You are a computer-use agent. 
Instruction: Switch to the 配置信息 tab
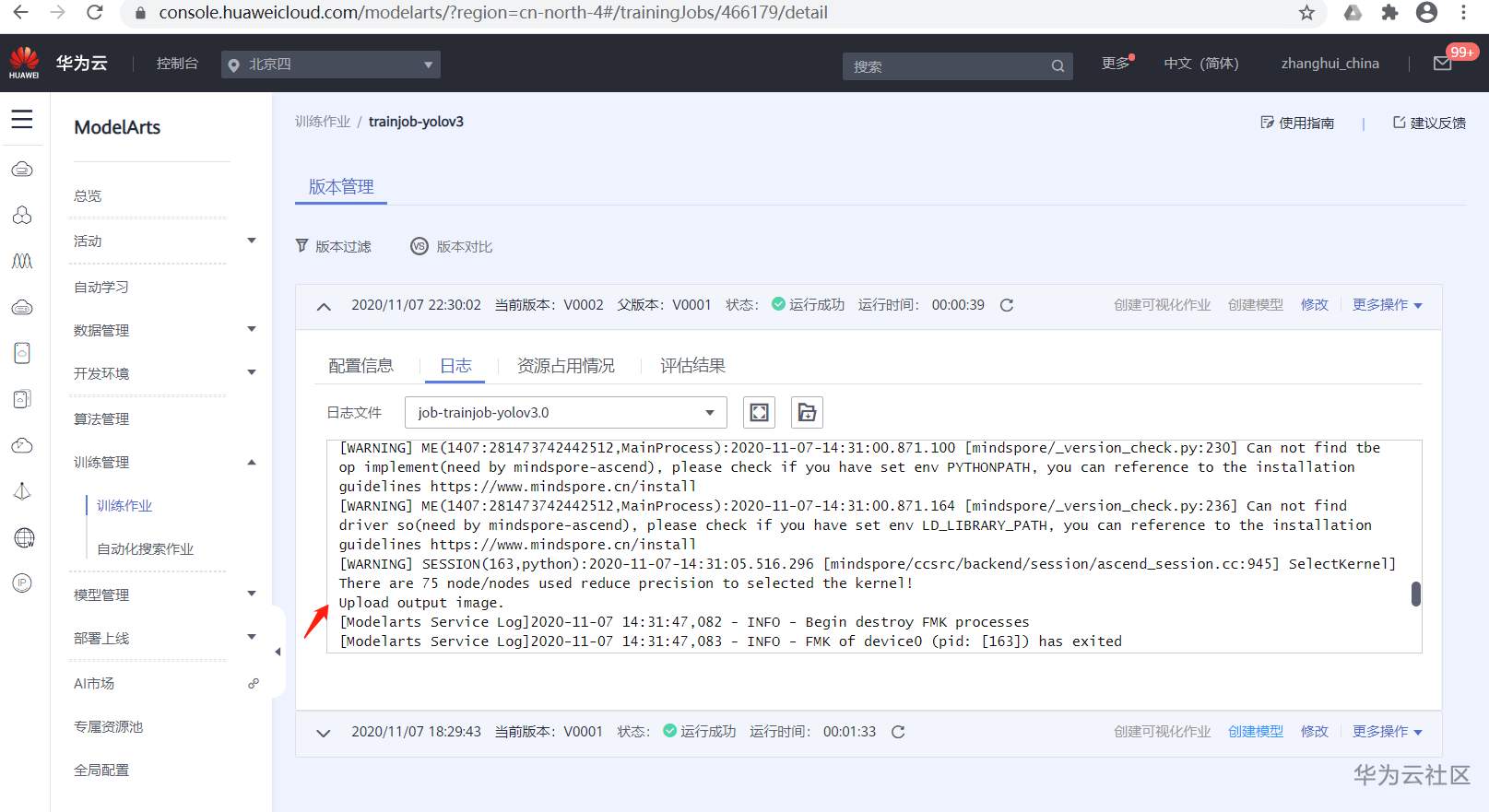pyautogui.click(x=360, y=366)
